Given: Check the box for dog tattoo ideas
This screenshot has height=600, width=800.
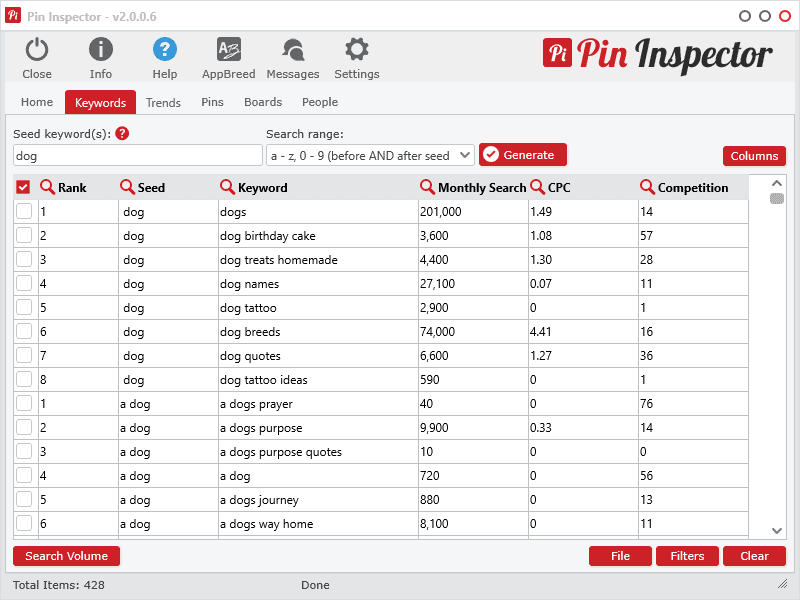Looking at the screenshot, I should click(24, 379).
